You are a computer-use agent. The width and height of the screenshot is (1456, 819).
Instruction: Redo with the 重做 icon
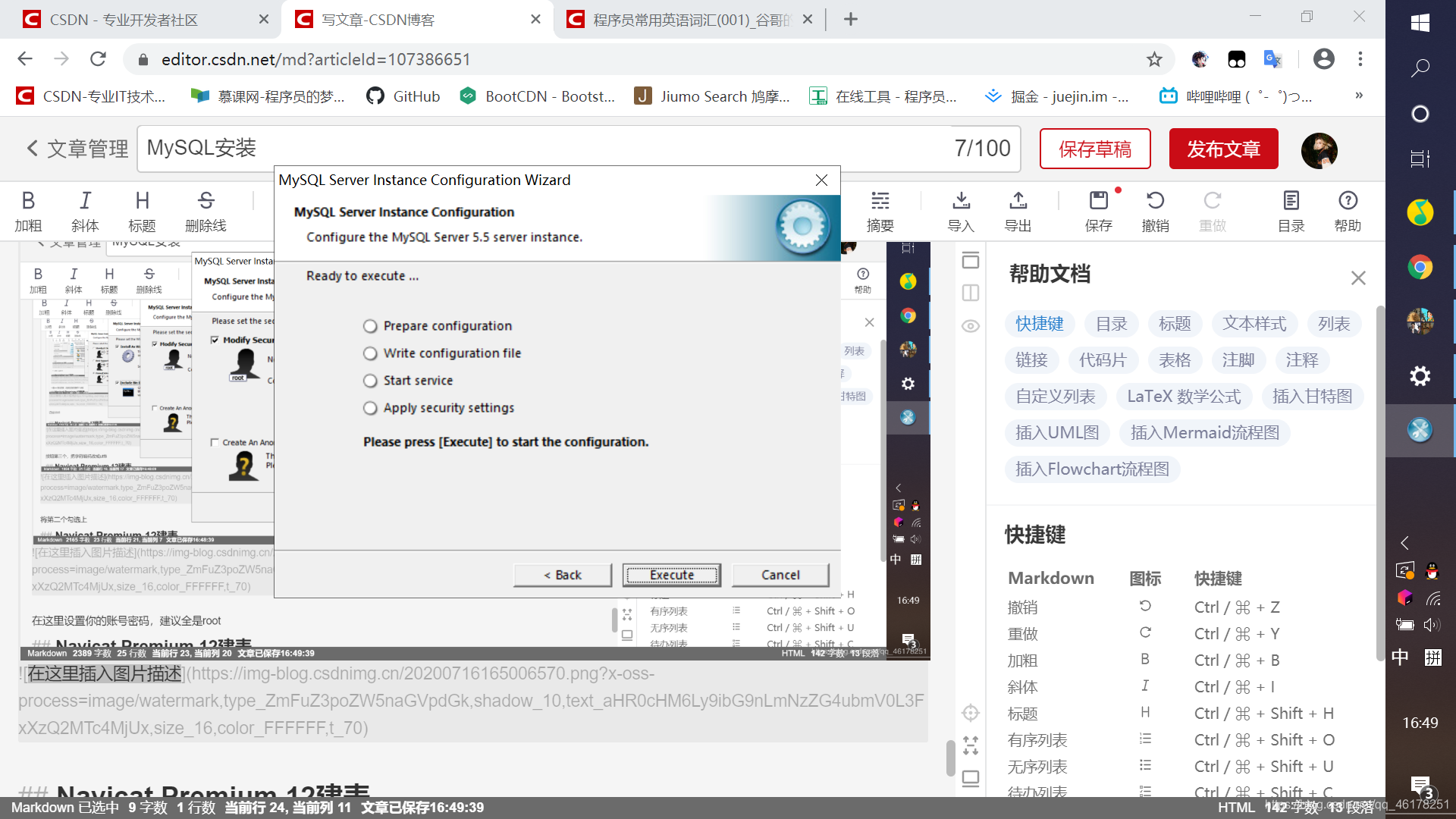pyautogui.click(x=1212, y=211)
